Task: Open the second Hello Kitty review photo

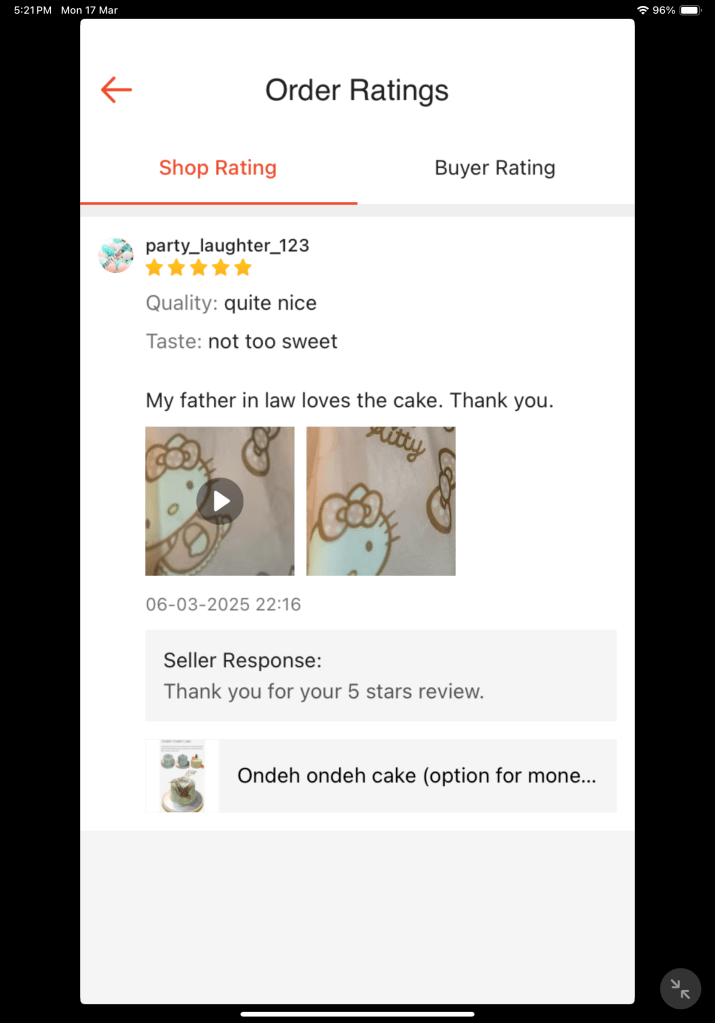Action: 381,501
